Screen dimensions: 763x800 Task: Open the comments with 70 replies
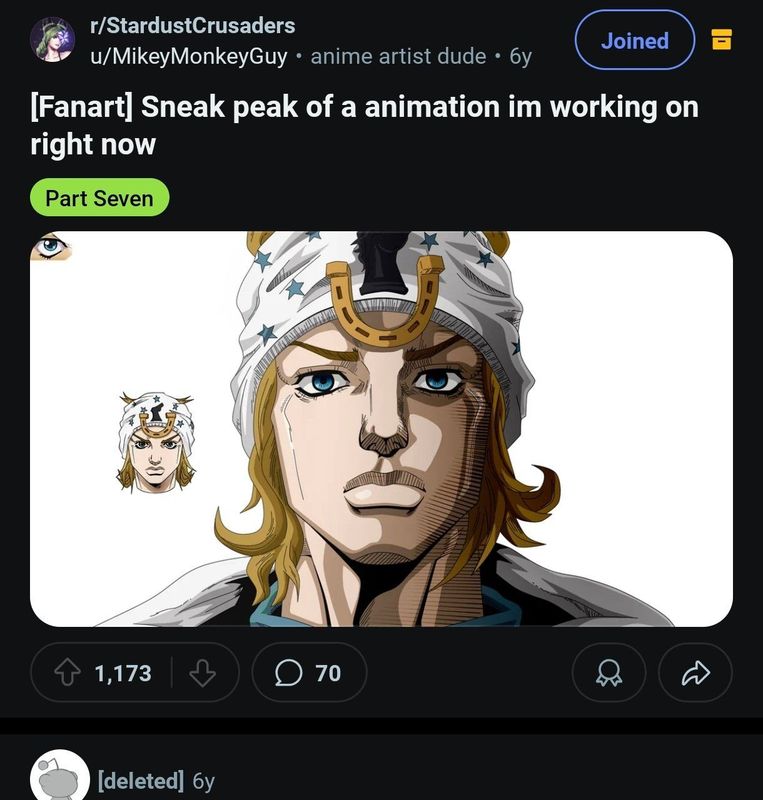pyautogui.click(x=308, y=673)
